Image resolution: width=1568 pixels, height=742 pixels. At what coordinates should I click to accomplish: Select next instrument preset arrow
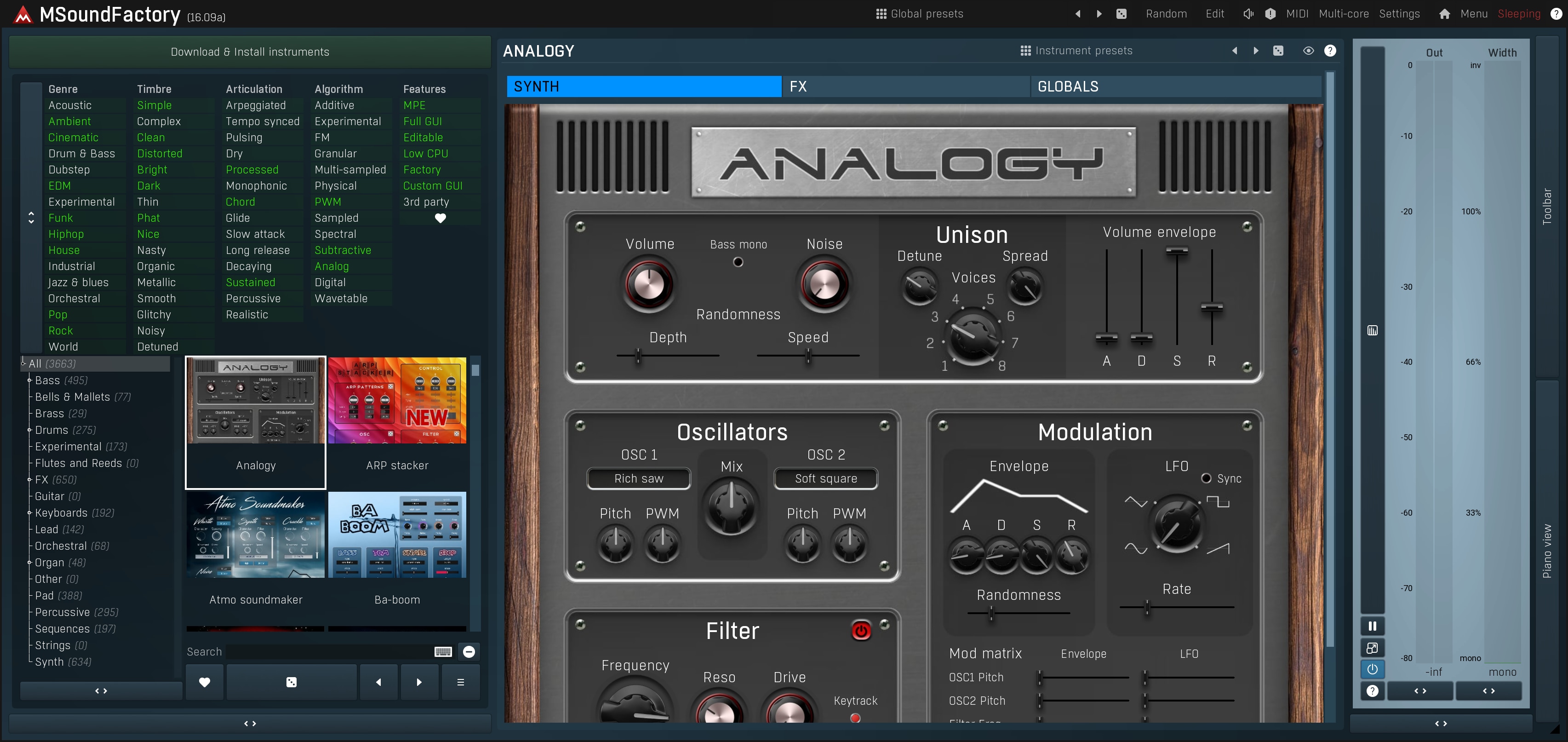pos(1256,51)
